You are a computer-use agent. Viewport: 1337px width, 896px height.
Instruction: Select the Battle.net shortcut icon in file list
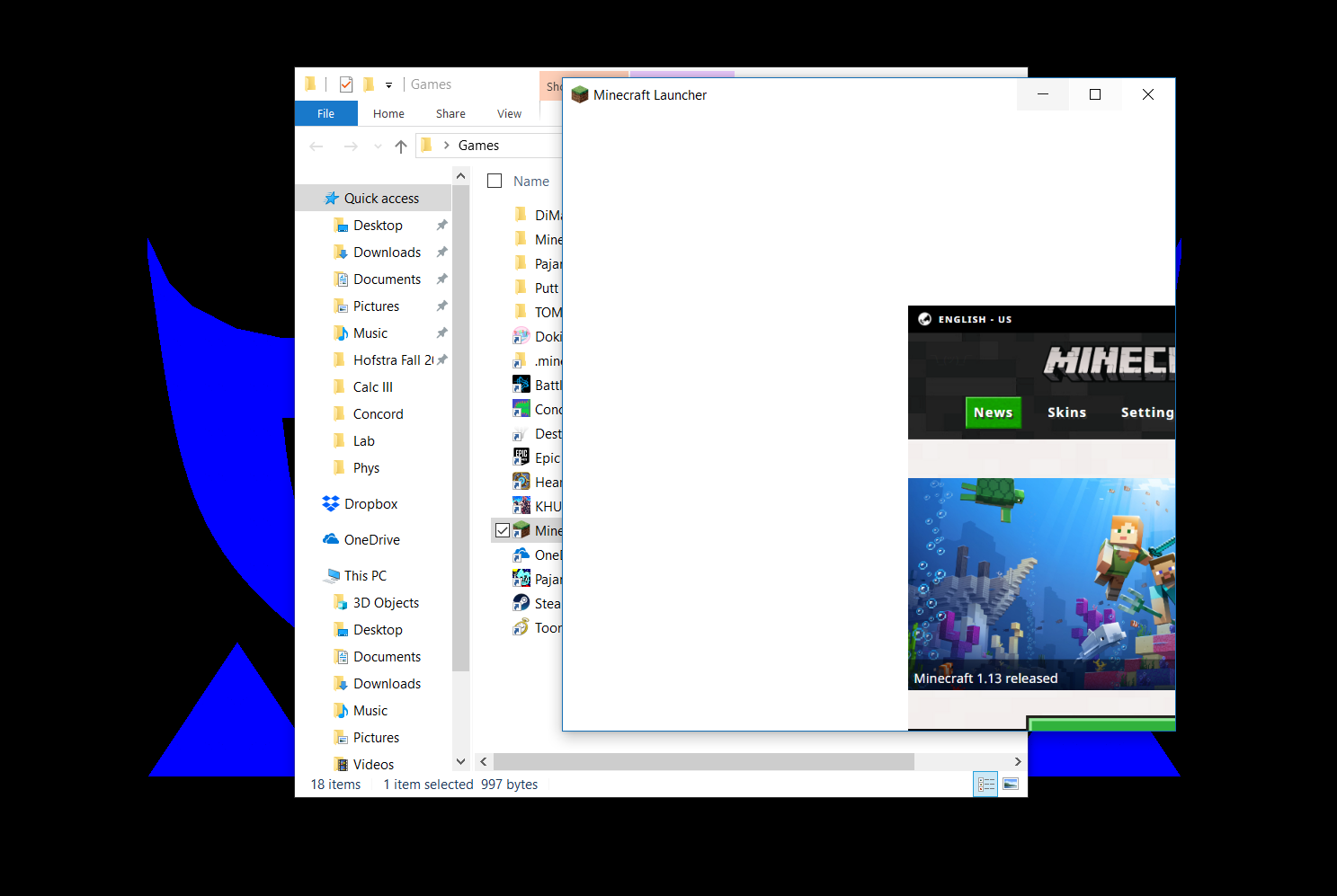[x=521, y=385]
